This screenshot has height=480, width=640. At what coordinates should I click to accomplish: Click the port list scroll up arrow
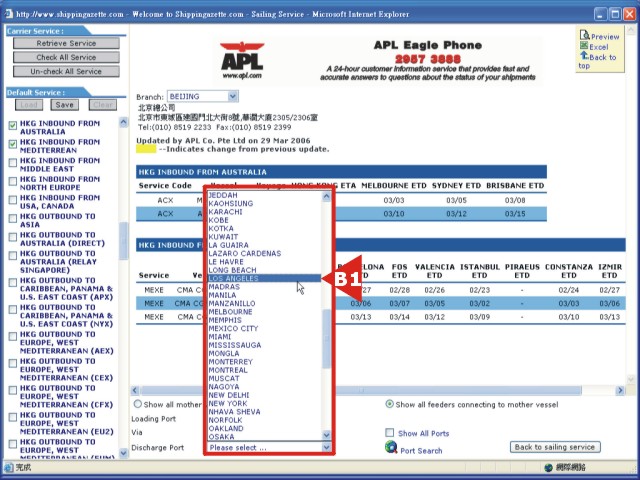(327, 196)
